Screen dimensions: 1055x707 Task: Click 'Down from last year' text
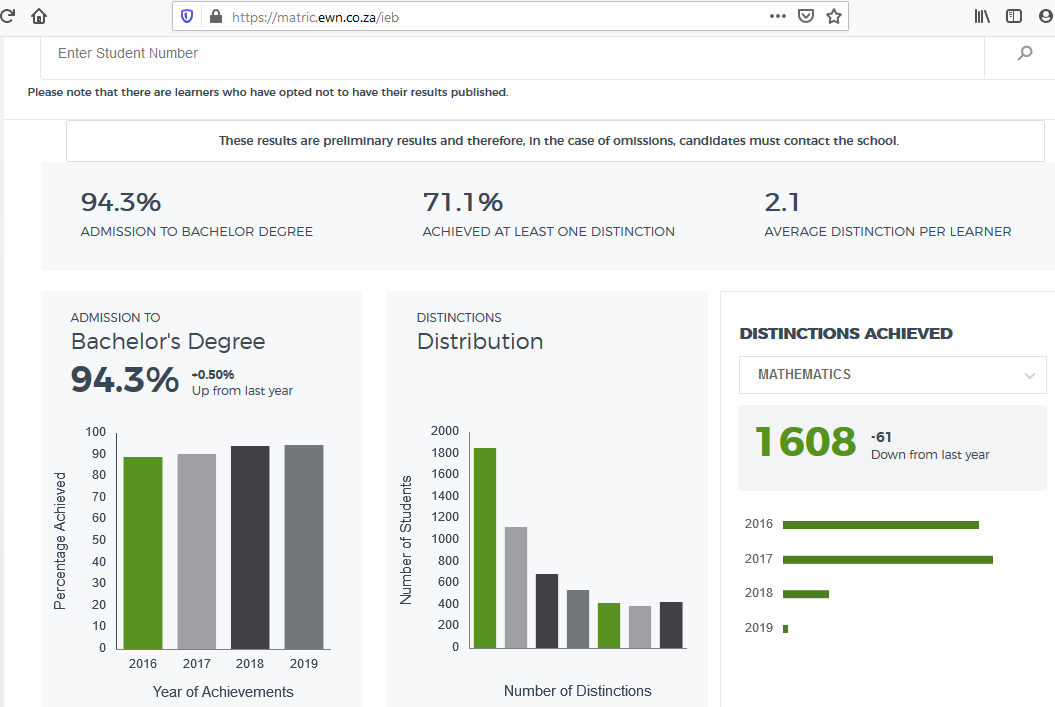pyautogui.click(x=930, y=455)
